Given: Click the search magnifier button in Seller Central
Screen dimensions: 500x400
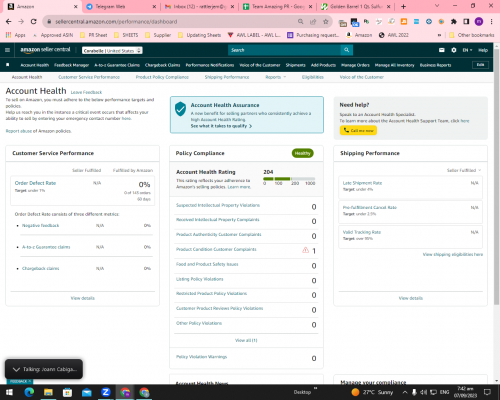Looking at the screenshot, I should pyautogui.click(x=347, y=50).
